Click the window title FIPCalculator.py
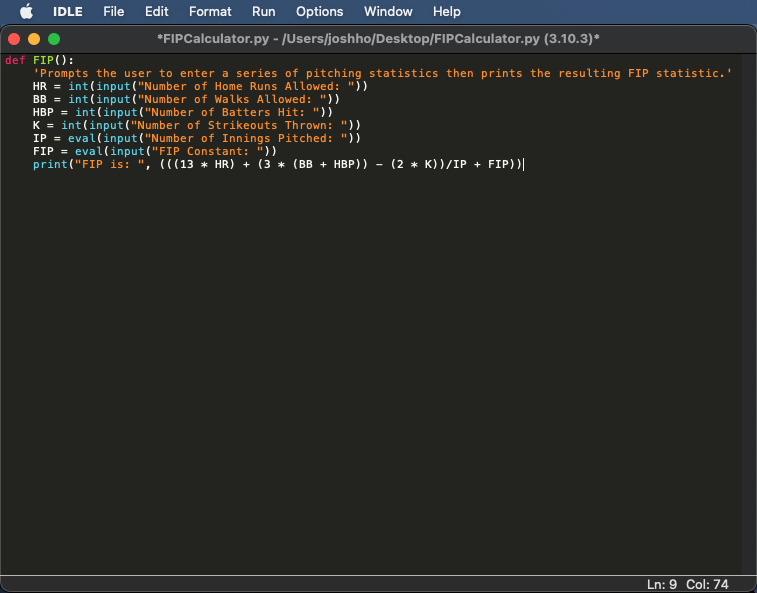This screenshot has height=593, width=757. point(378,39)
